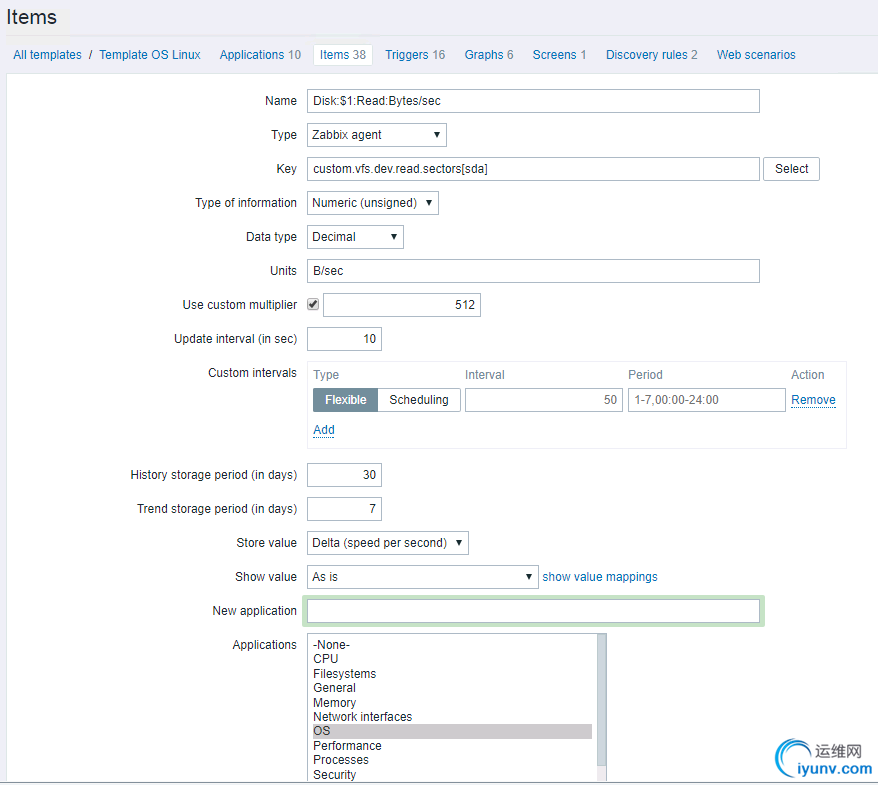Click the show value mappings link
Viewport: 878px width, 785px height.
600,577
